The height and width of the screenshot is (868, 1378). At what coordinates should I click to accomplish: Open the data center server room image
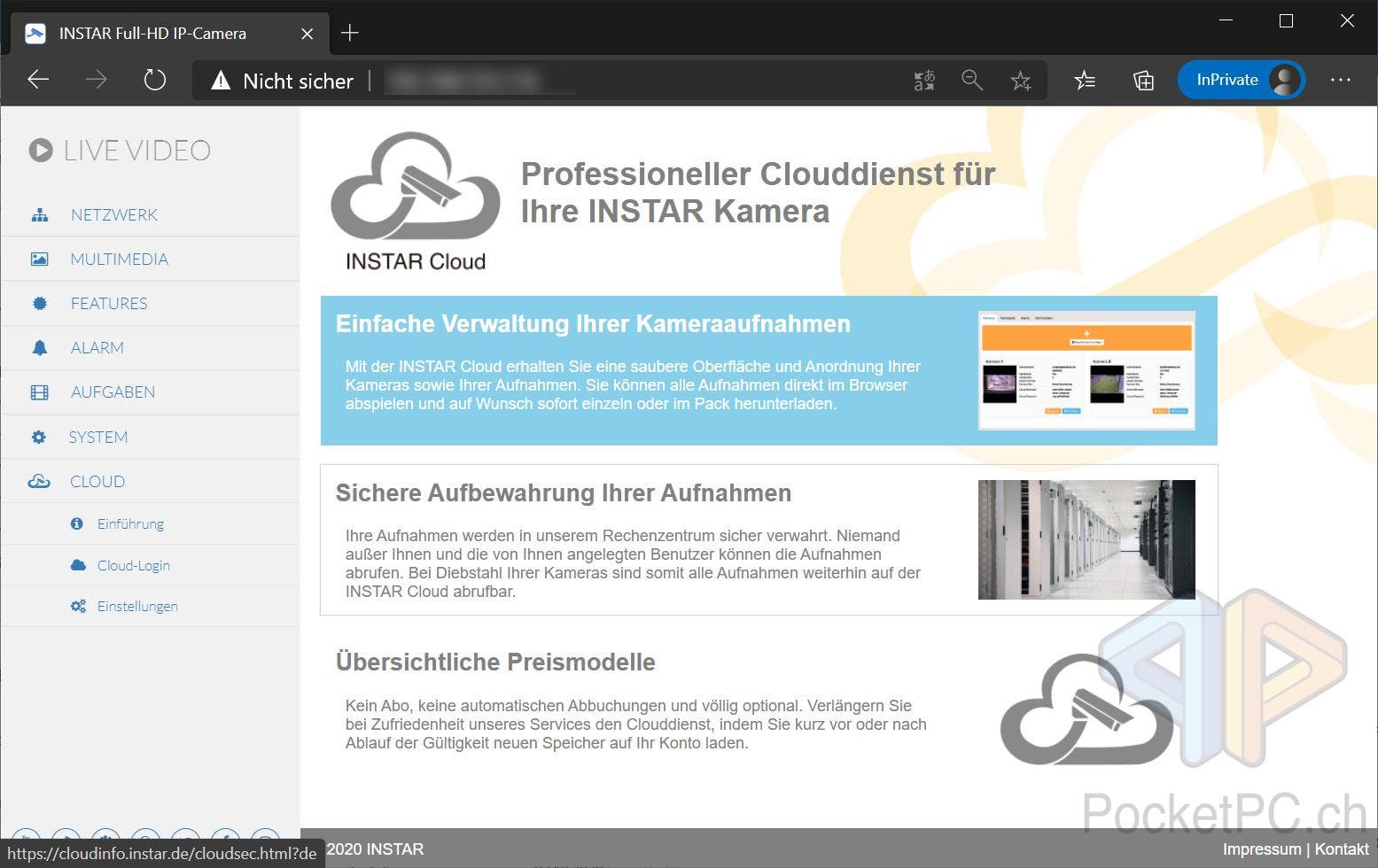(x=1086, y=540)
